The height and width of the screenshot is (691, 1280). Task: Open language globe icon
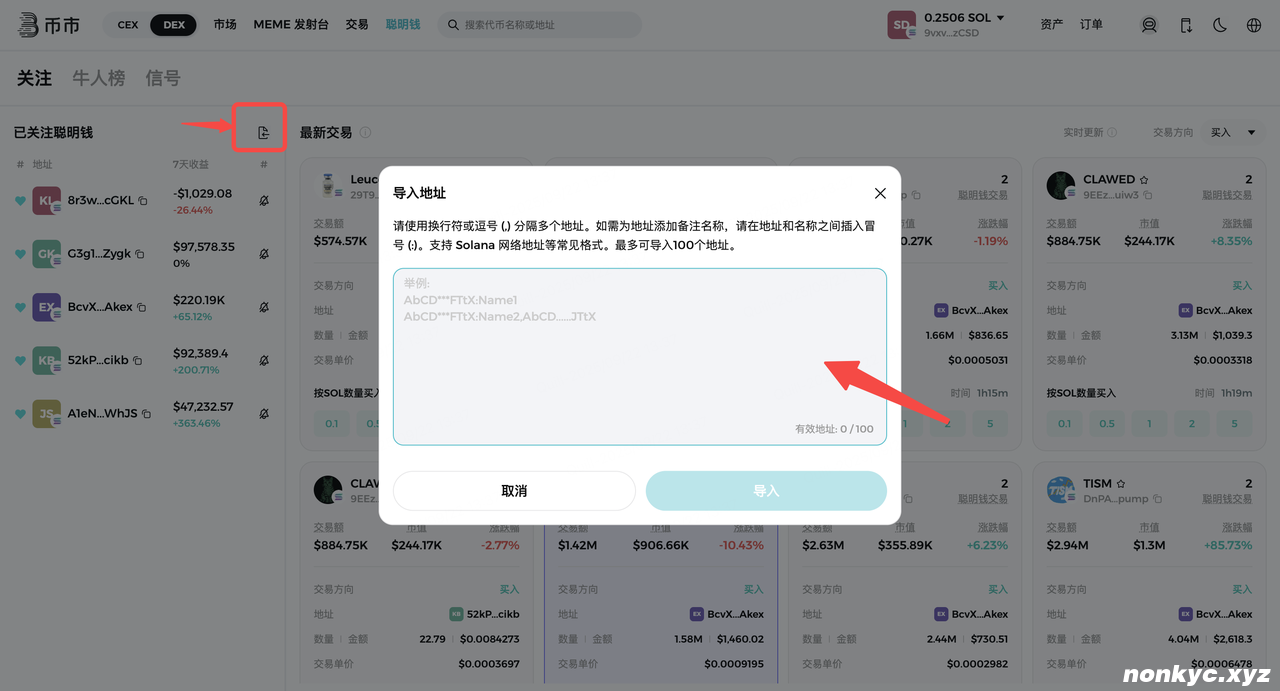point(1254,25)
